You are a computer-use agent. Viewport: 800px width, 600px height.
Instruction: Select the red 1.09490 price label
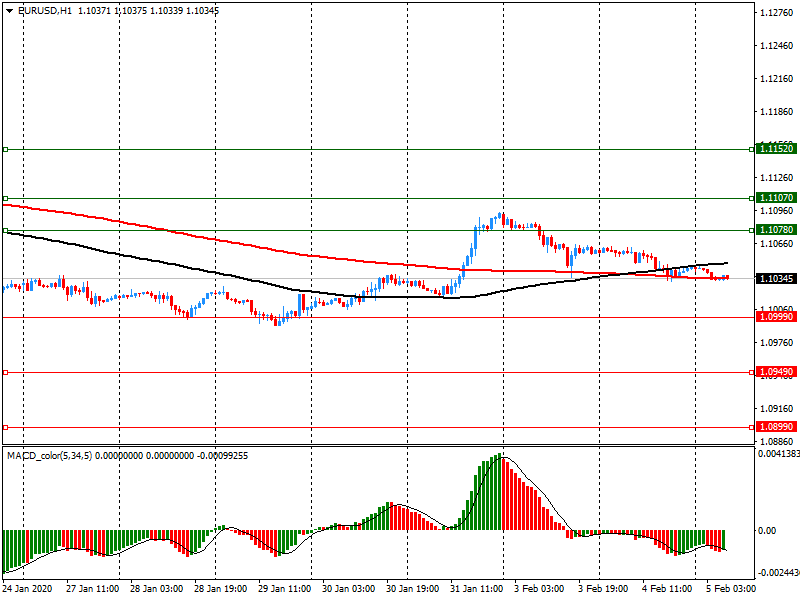(776, 372)
